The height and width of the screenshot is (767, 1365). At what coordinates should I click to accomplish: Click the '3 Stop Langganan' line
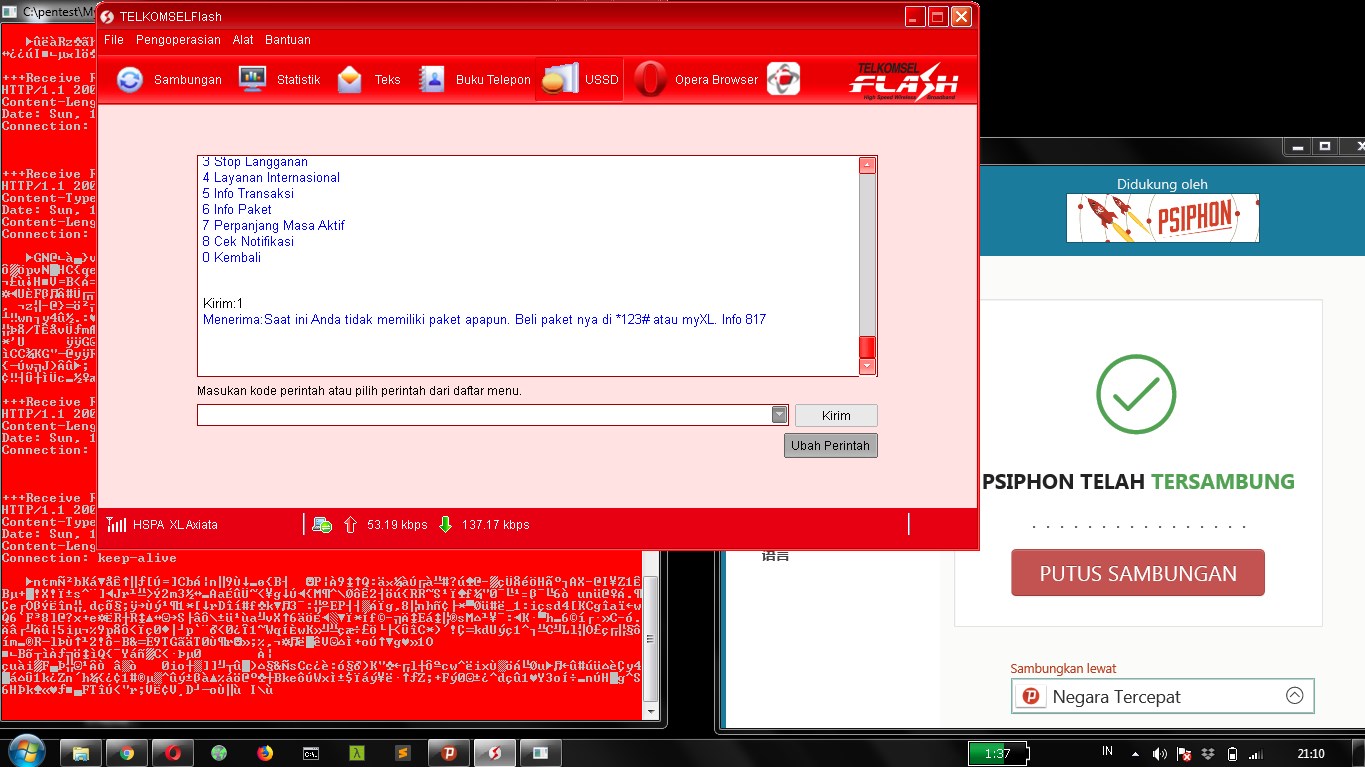tap(255, 161)
